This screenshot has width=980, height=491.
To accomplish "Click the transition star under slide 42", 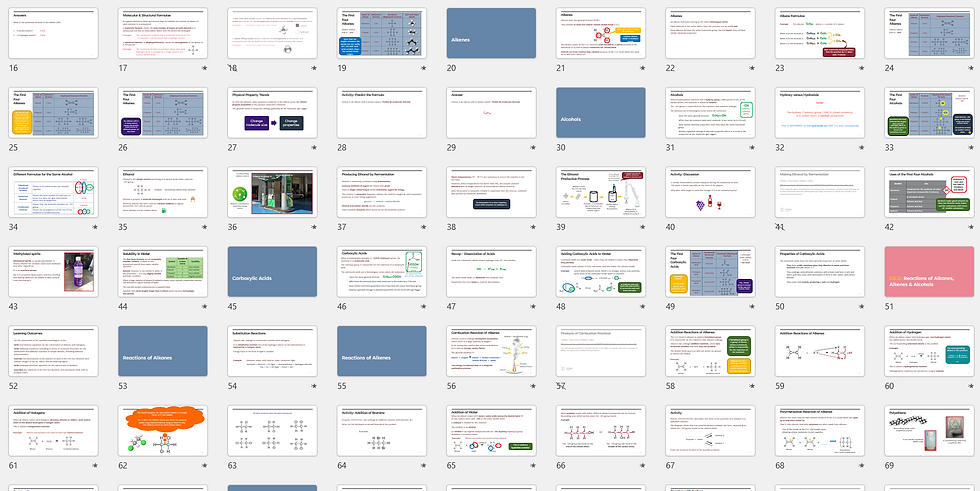I will [971, 227].
